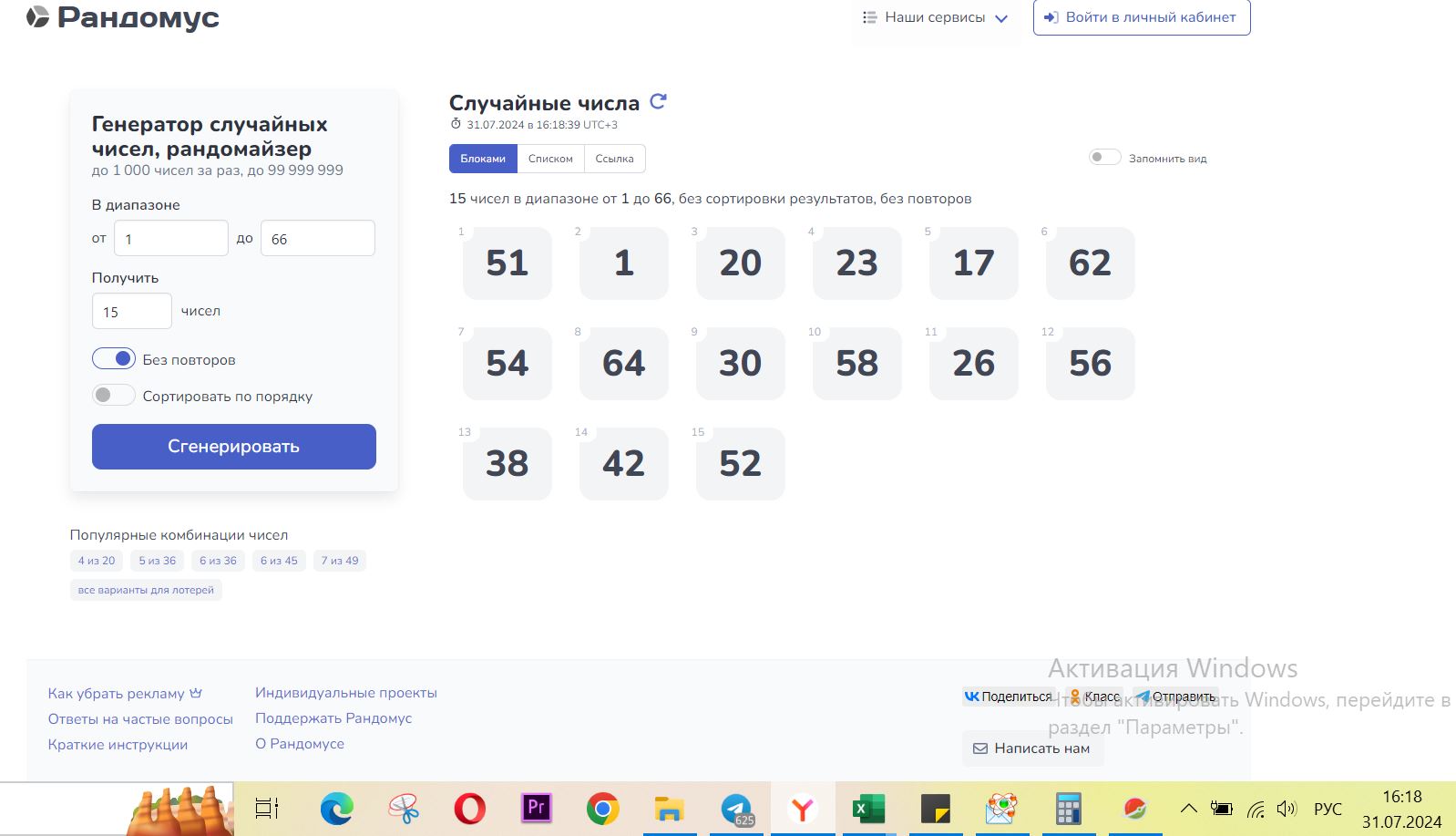1456x836 pixels.
Task: Open Ответы на частые вопросы link
Action: click(140, 719)
